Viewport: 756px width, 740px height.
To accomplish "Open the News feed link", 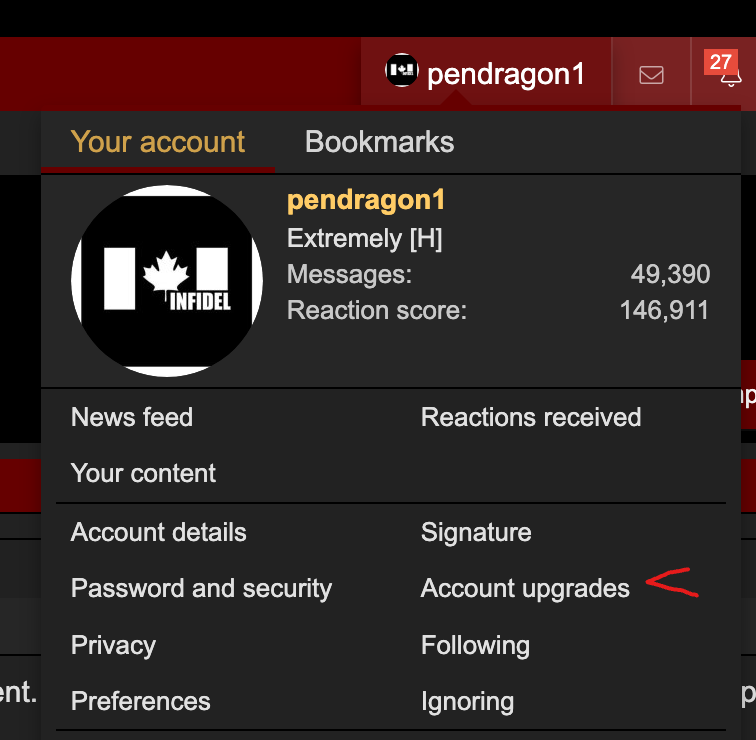I will pyautogui.click(x=132, y=417).
